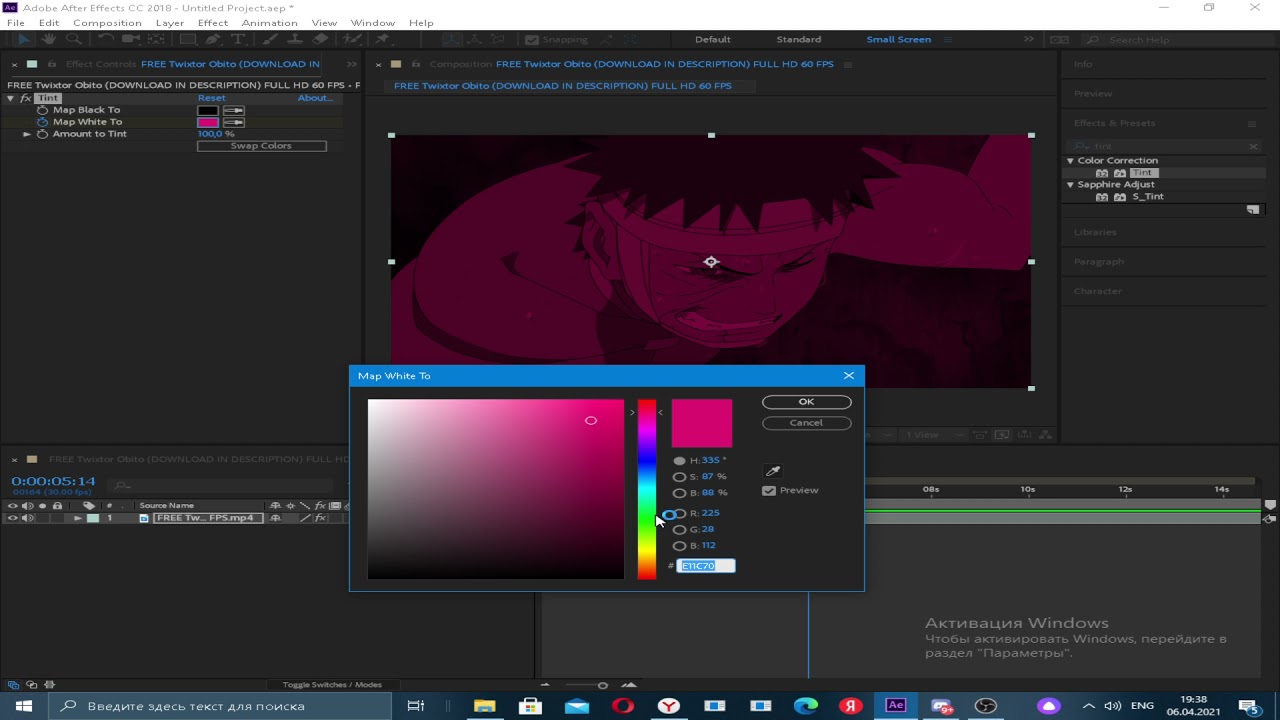Screen dimensions: 1280x720
Task: Open Effects & Presets panel menu
Action: point(1251,123)
